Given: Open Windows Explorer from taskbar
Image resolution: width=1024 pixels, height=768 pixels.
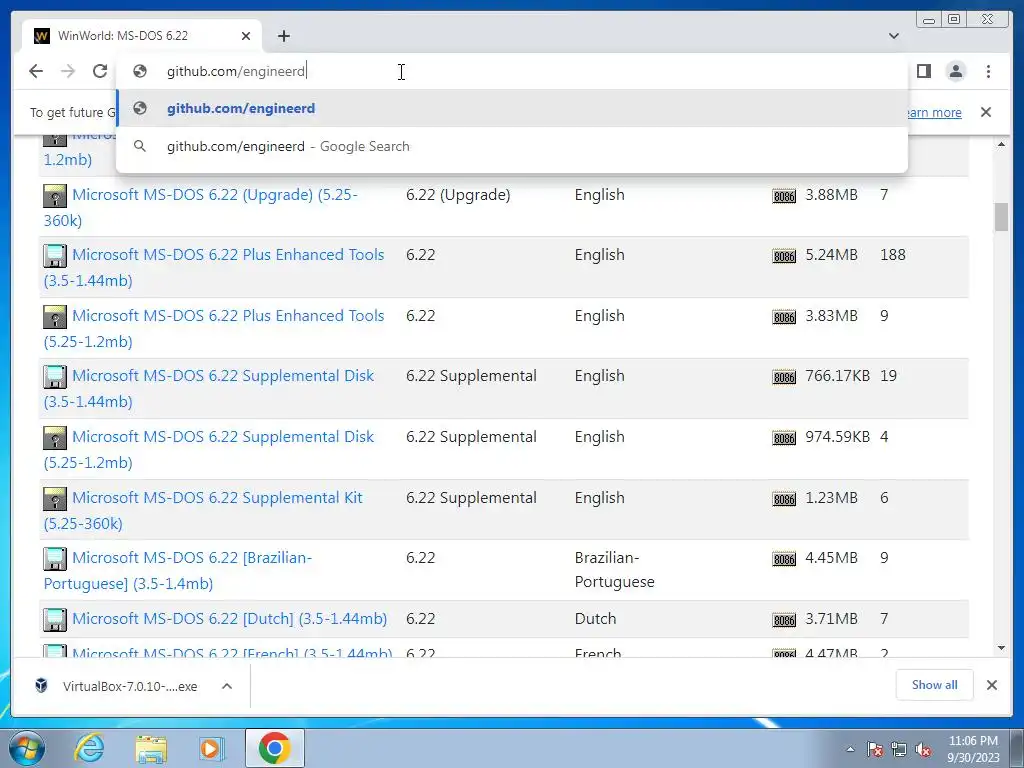Looking at the screenshot, I should (151, 748).
